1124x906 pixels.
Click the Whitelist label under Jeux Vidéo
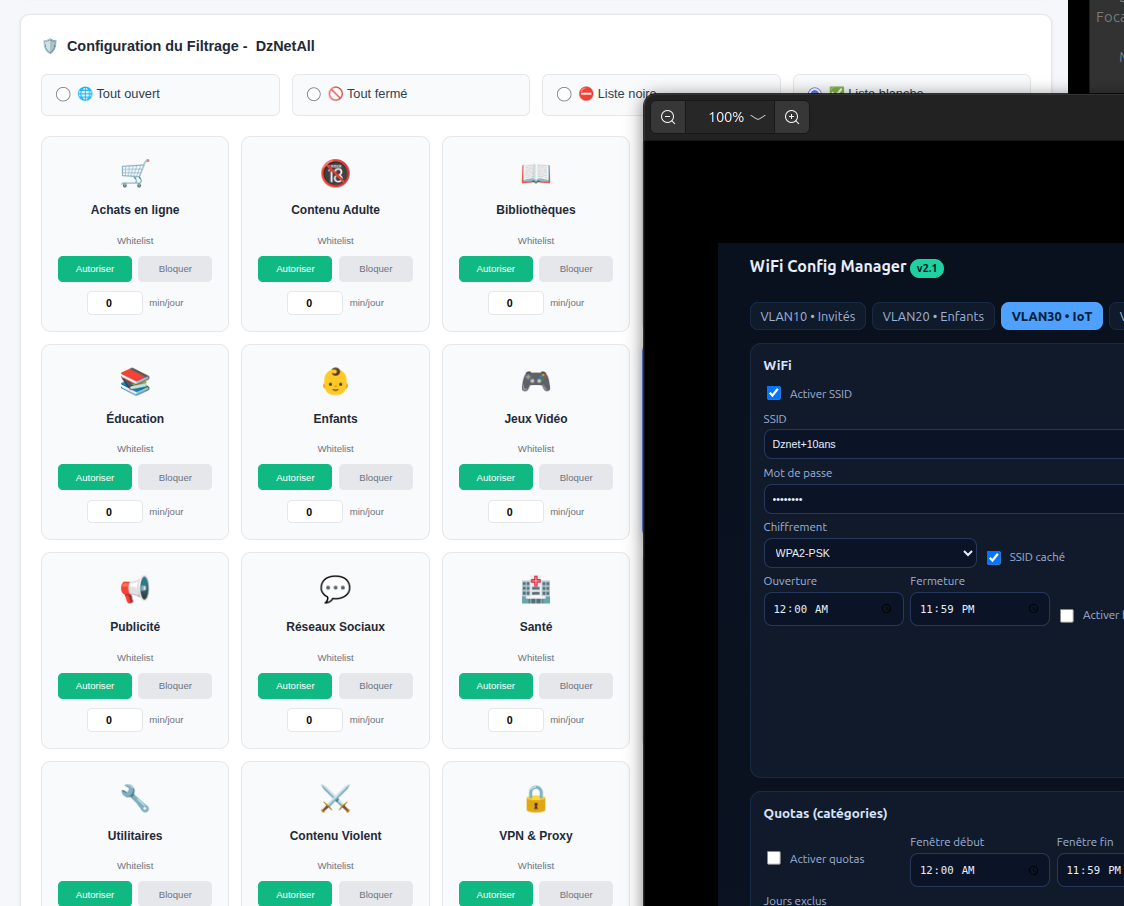click(535, 449)
